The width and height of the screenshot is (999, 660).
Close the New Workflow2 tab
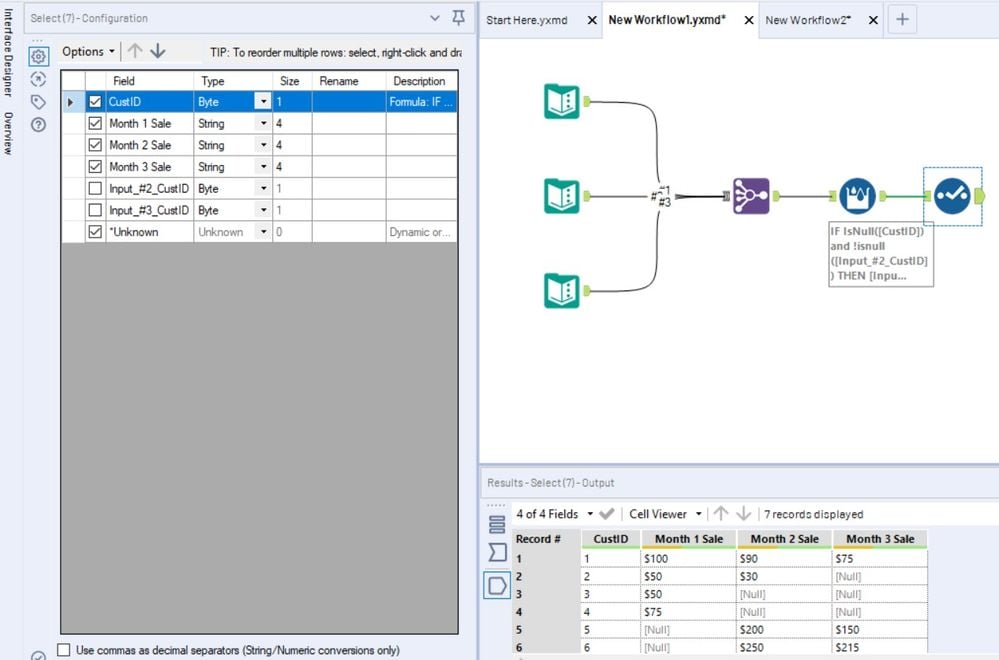pos(873,20)
